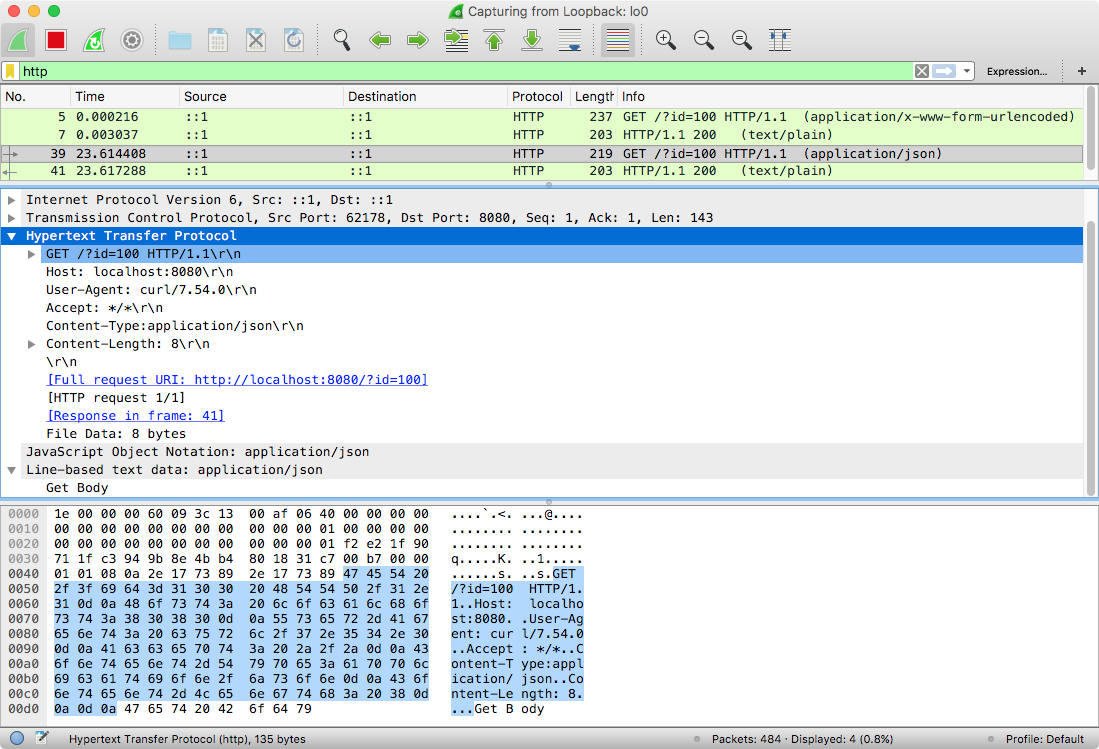The height and width of the screenshot is (749, 1099).
Task: Open capture options gear icon
Action: coord(131,40)
